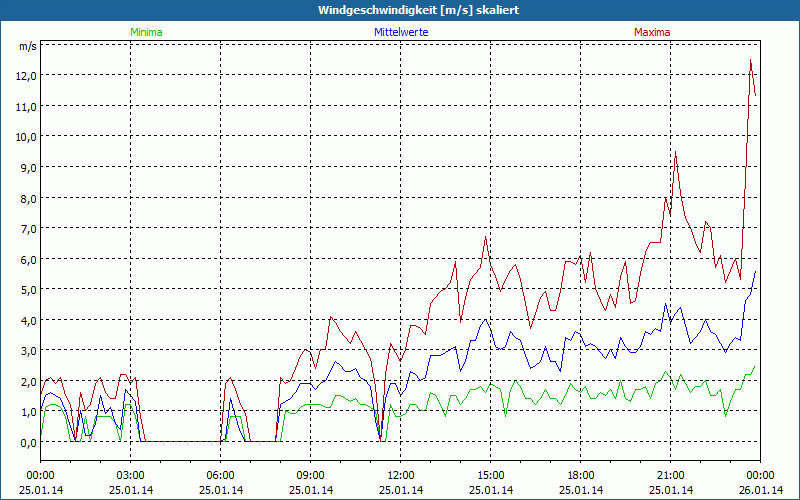The height and width of the screenshot is (500, 800).
Task: Click the 9,0 y-axis value
Action: coord(29,168)
